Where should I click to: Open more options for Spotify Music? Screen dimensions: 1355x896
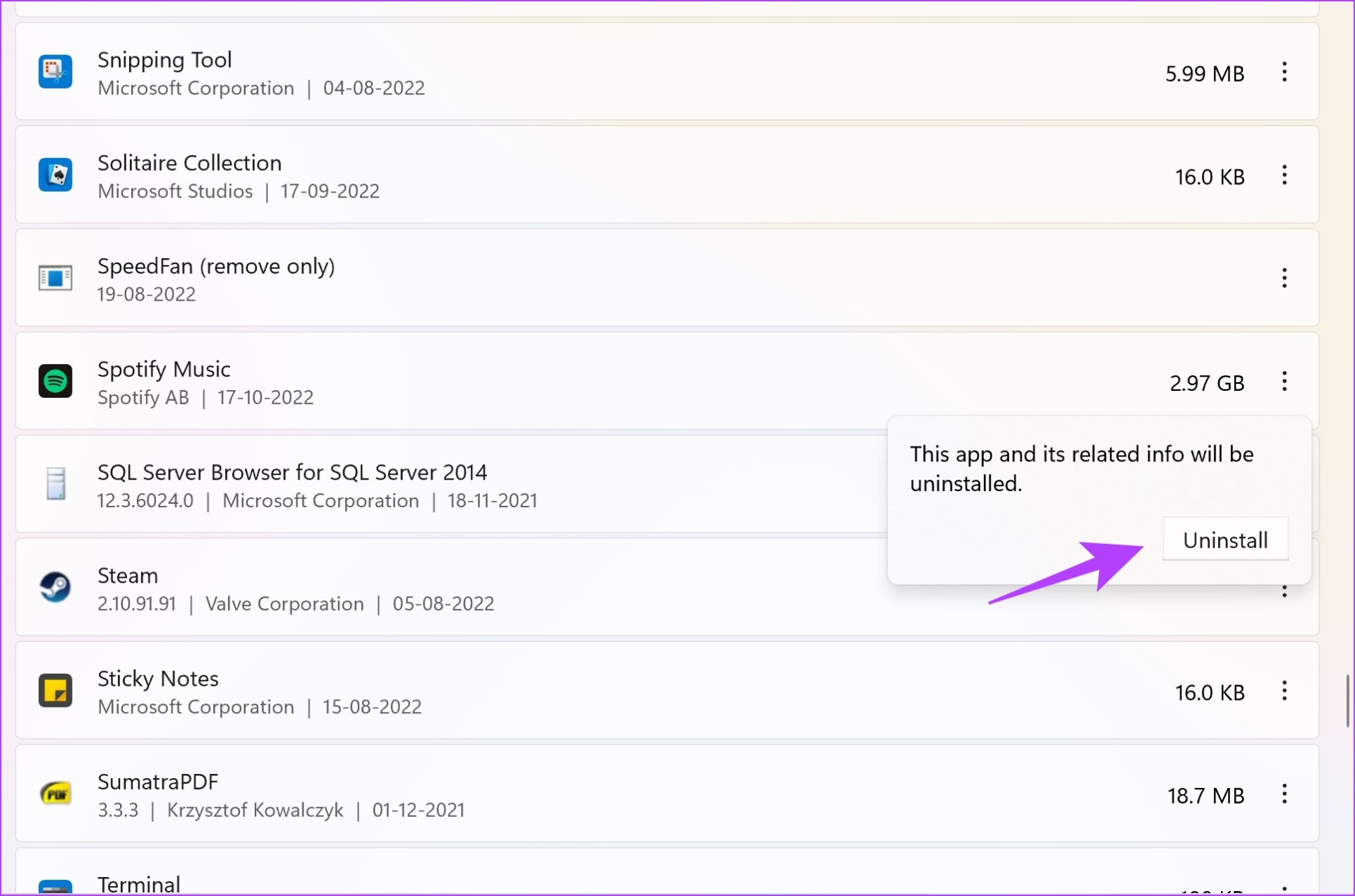coord(1284,381)
